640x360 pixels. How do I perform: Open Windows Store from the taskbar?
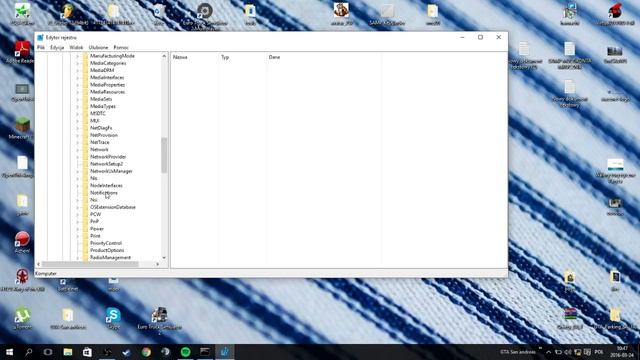[87, 352]
